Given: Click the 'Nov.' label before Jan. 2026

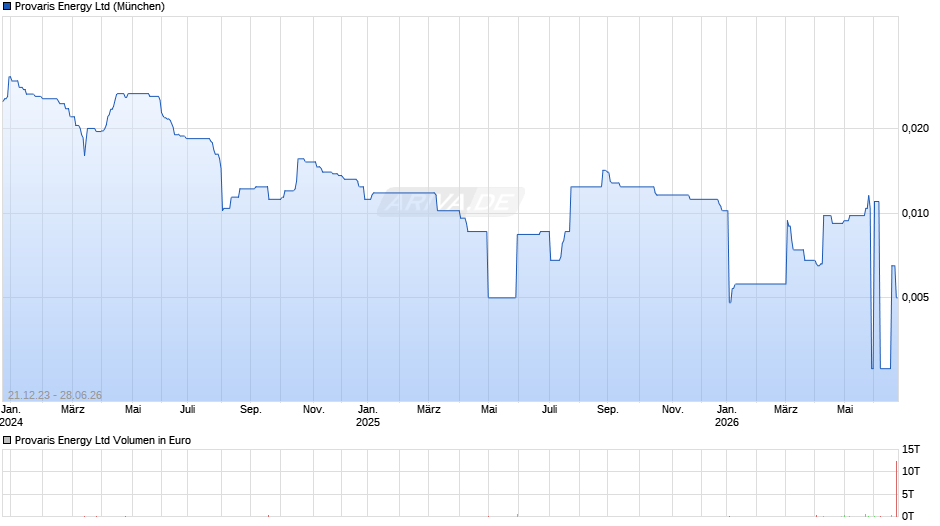Looking at the screenshot, I should coord(673,409).
